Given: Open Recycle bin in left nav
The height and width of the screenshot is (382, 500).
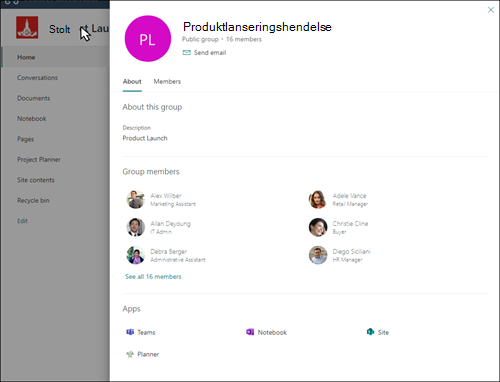Looking at the screenshot, I should 33,200.
